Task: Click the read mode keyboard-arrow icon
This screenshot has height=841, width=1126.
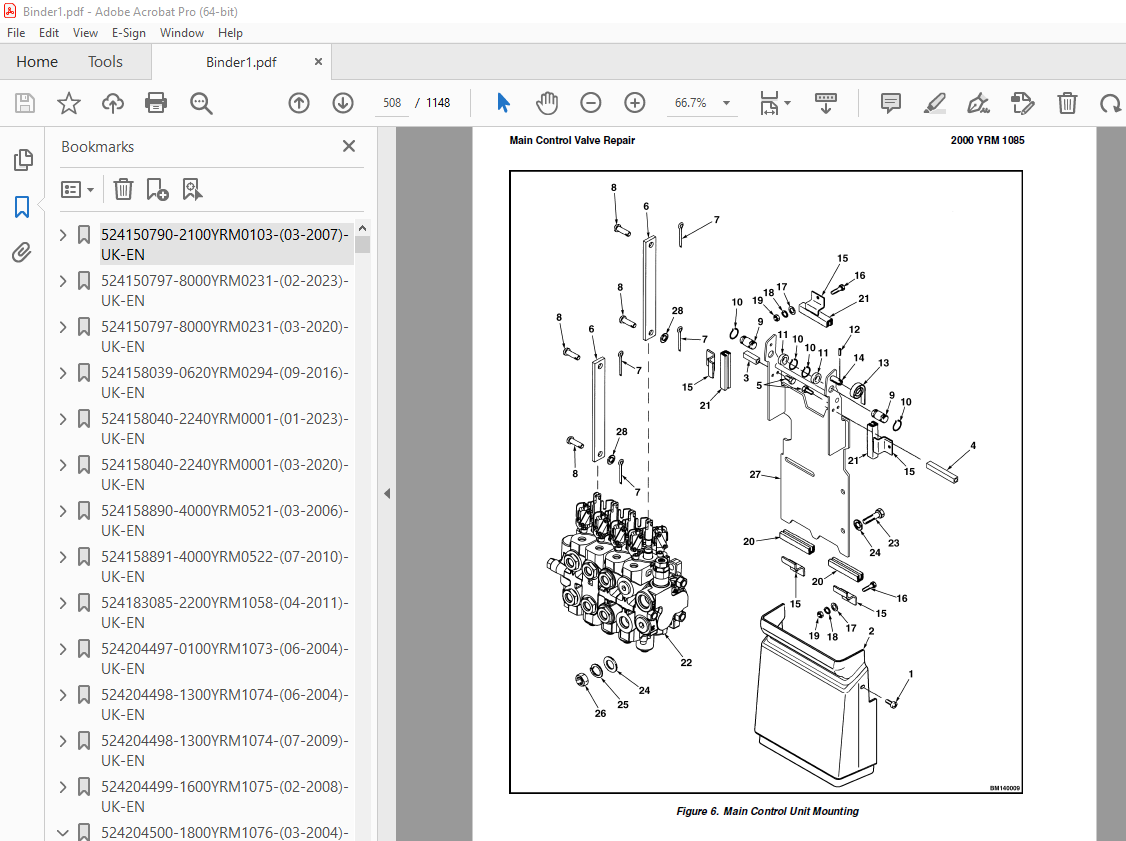Action: pyautogui.click(x=826, y=103)
